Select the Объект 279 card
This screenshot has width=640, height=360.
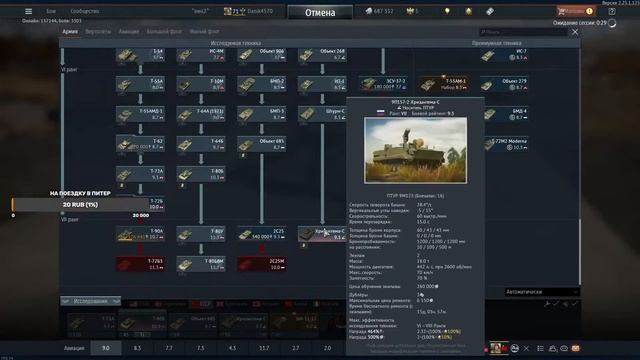504,84
